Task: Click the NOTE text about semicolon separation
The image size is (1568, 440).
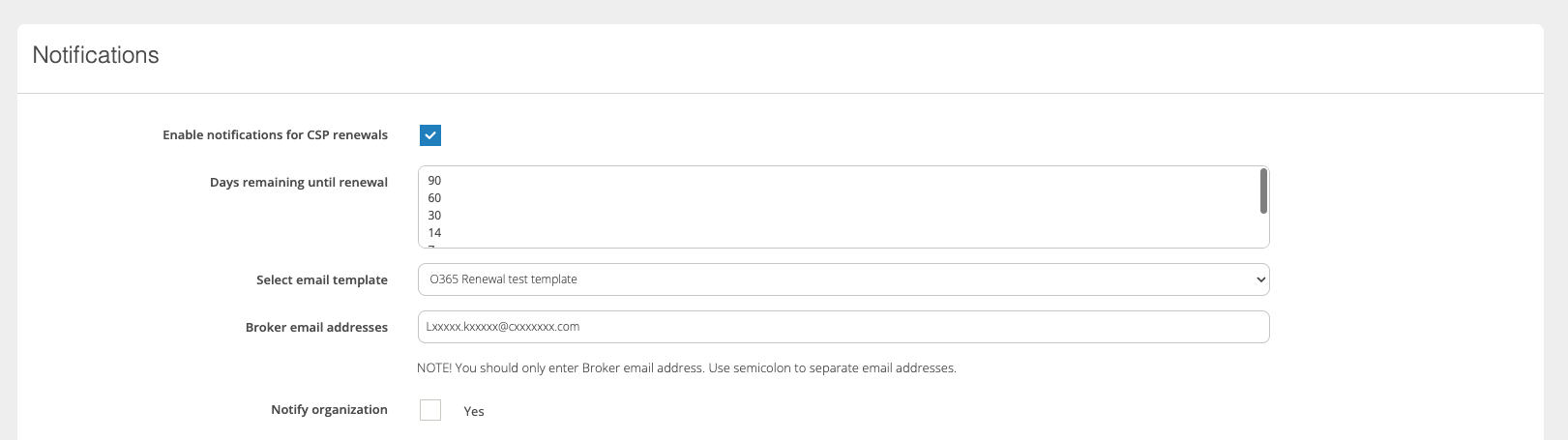Action: pos(686,368)
